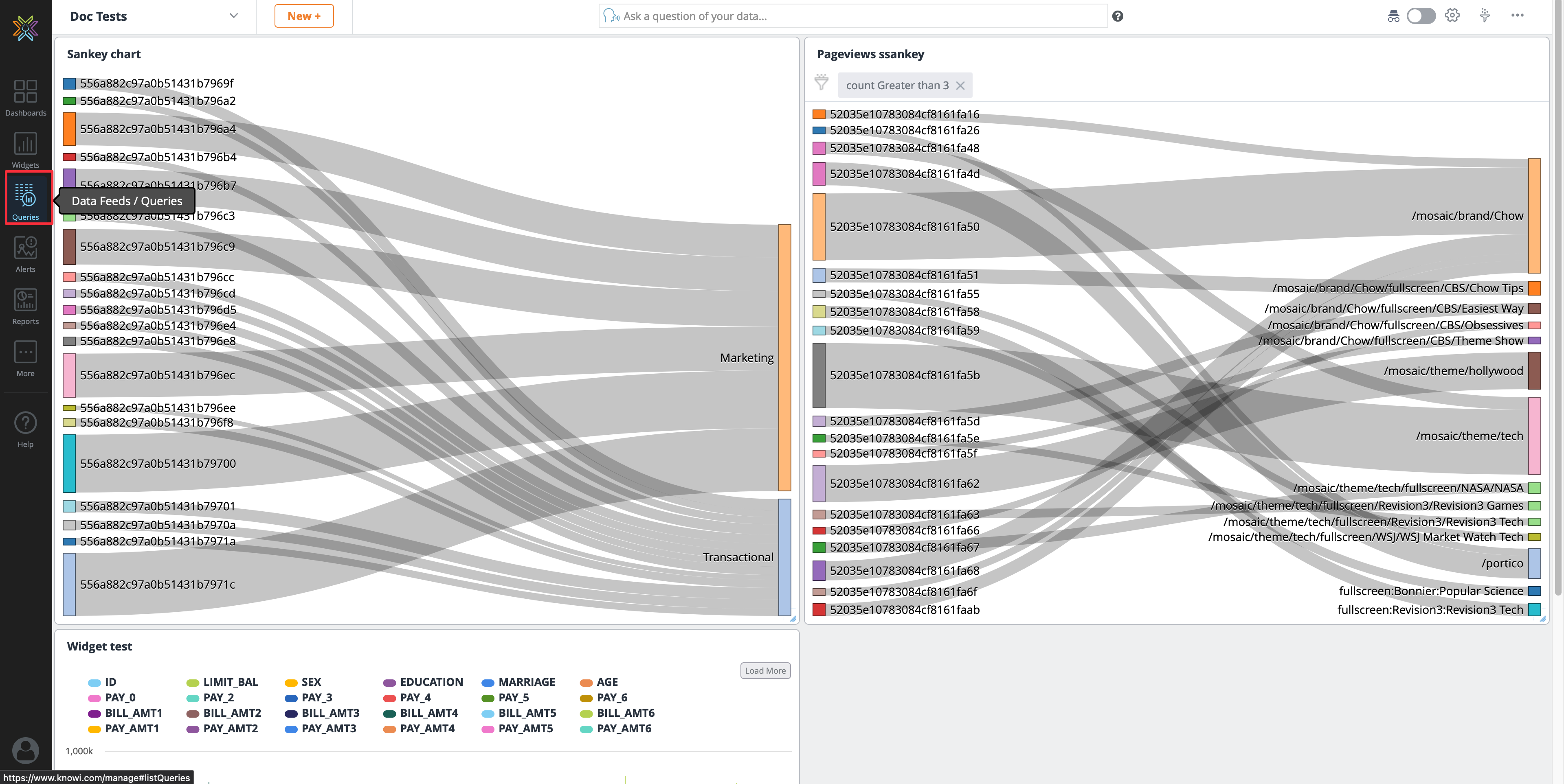Enable presentation mode with the incognito icon
Image resolution: width=1564 pixels, height=784 pixels.
tap(1394, 16)
